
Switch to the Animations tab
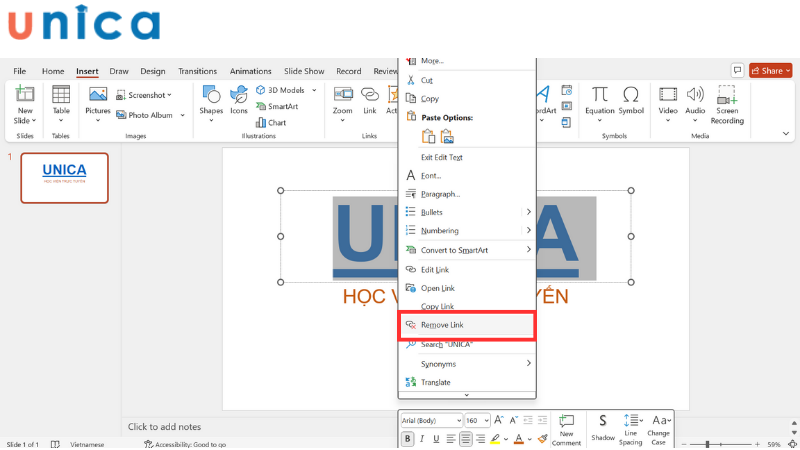tap(250, 71)
